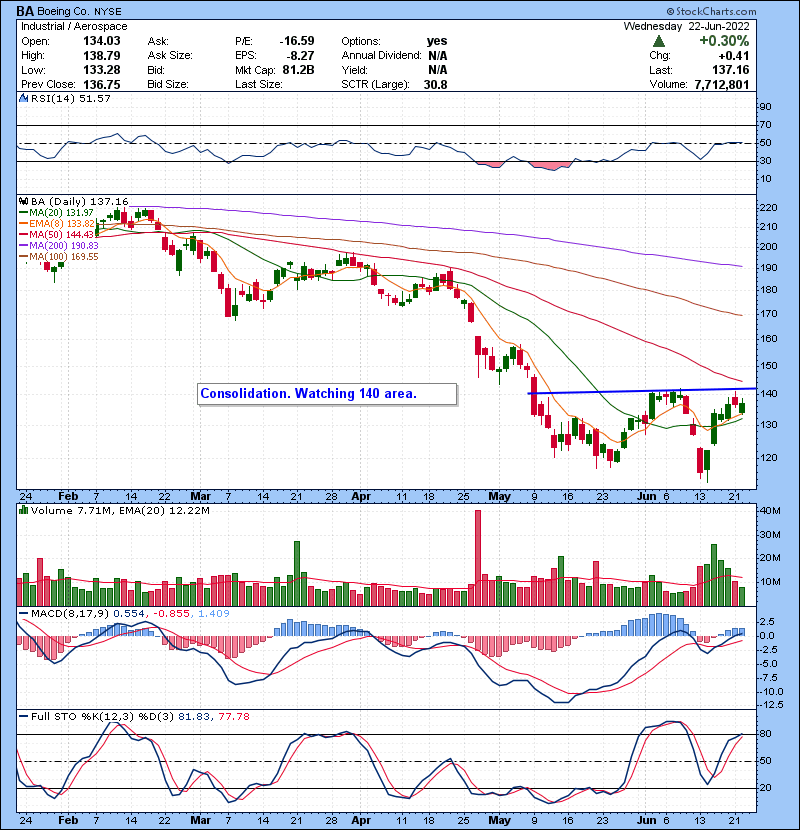Click the Mar label on price chart date axis
The height and width of the screenshot is (830, 800).
click(200, 496)
